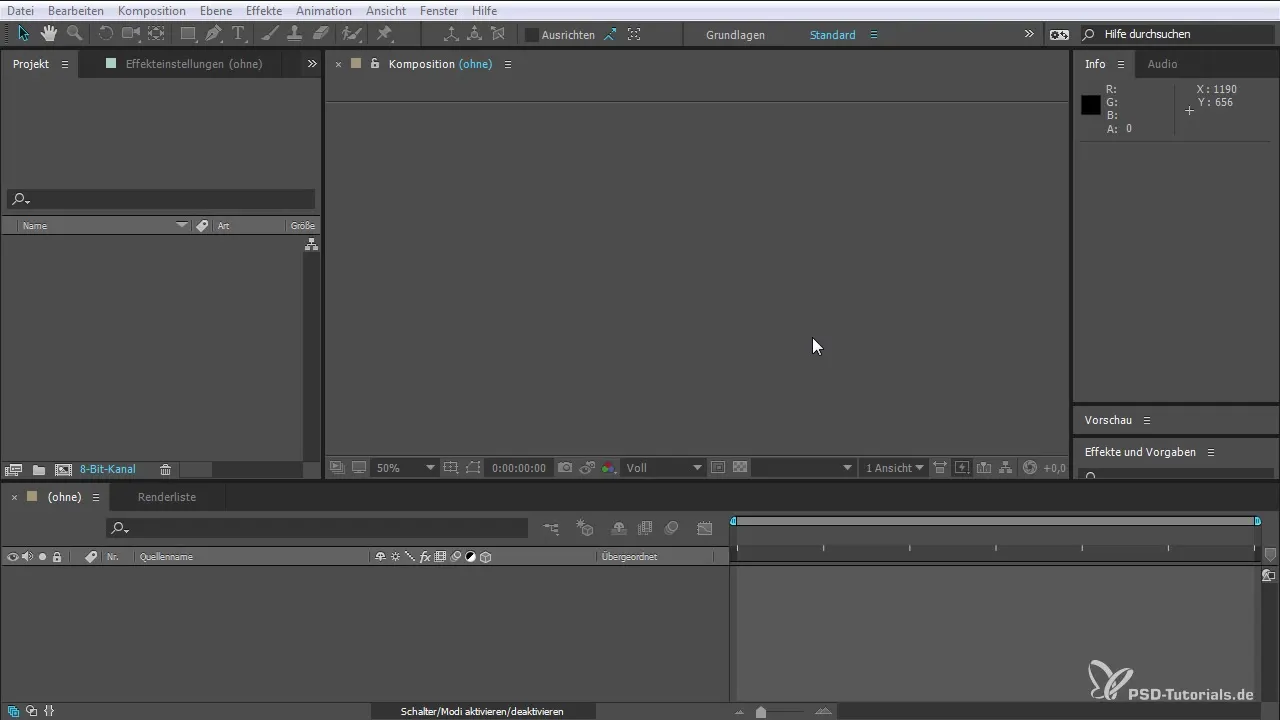Open the Animation menu
The width and height of the screenshot is (1280, 720).
(x=324, y=10)
